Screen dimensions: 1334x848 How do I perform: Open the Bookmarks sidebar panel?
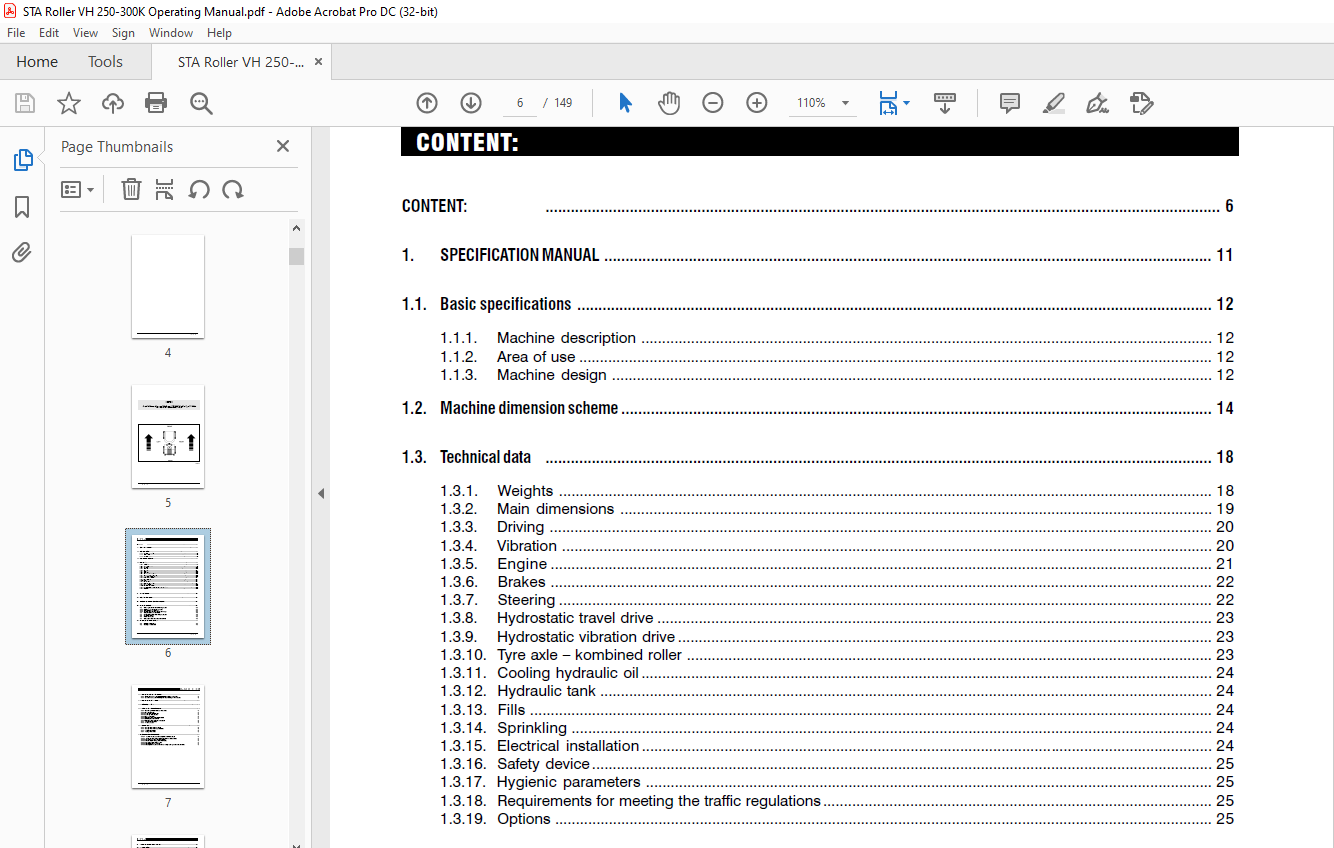coord(22,207)
